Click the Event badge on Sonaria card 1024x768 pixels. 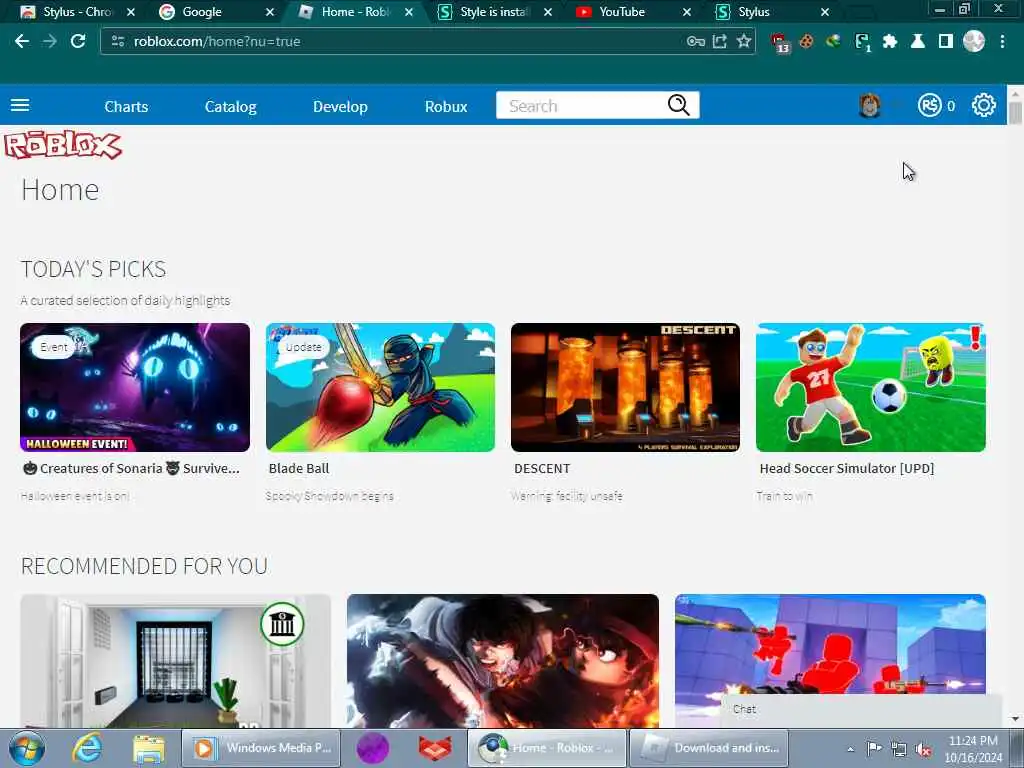54,347
